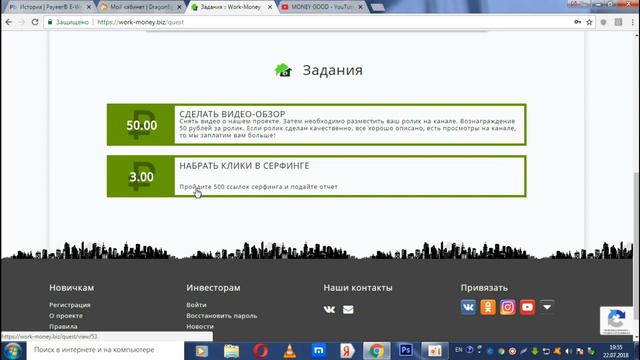Open the СДЕЛАТЬ ВИДЕО-ОБЗОР task
This screenshot has height=360, width=640.
(x=316, y=124)
